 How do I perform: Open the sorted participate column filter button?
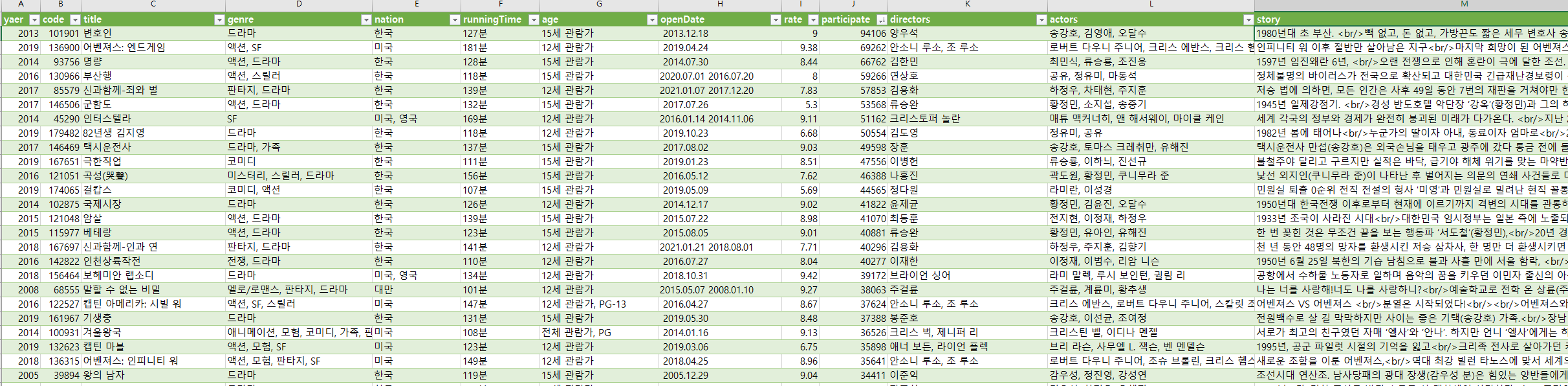tap(881, 19)
